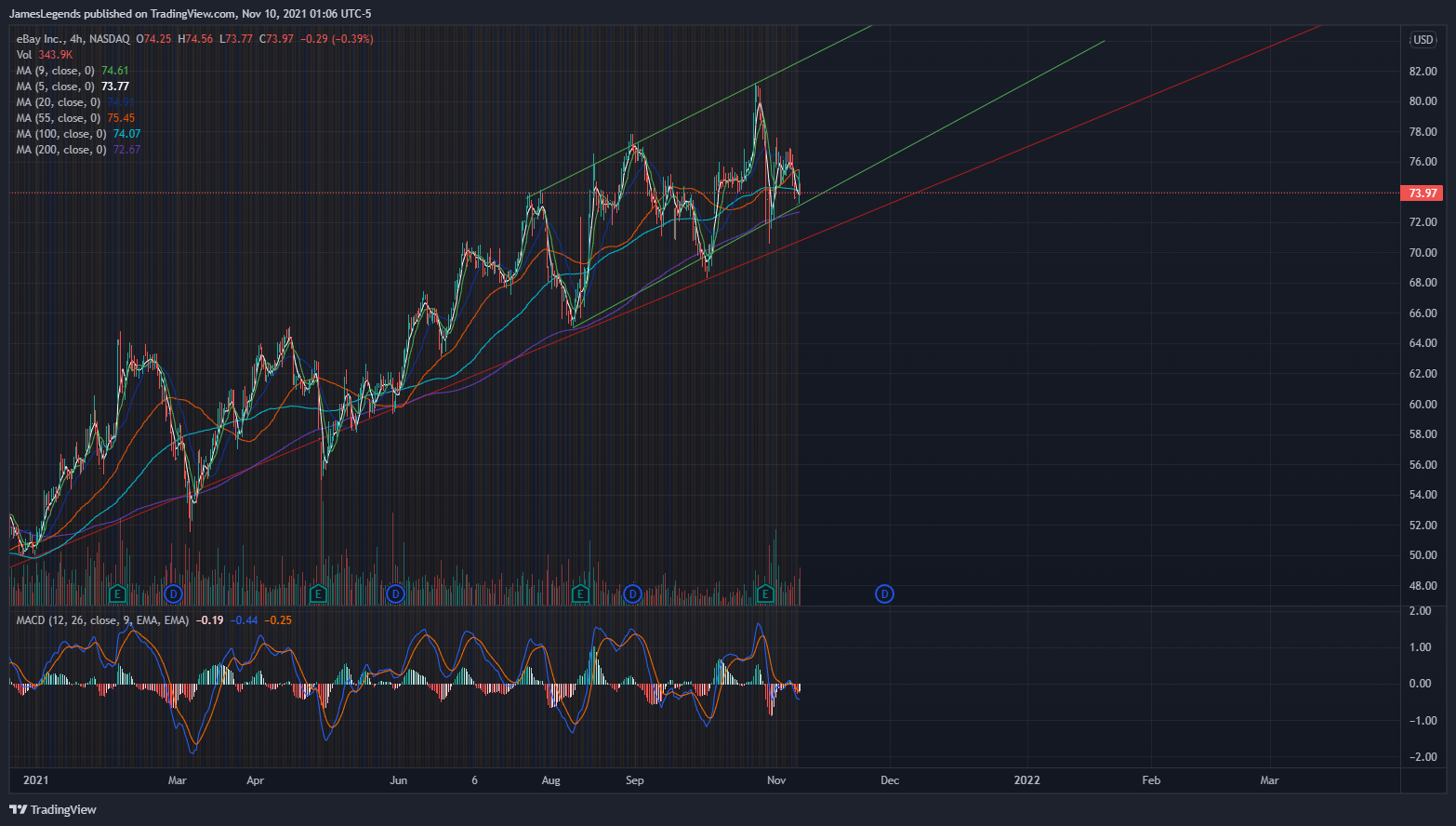Click the 2021 time axis label

coord(35,780)
